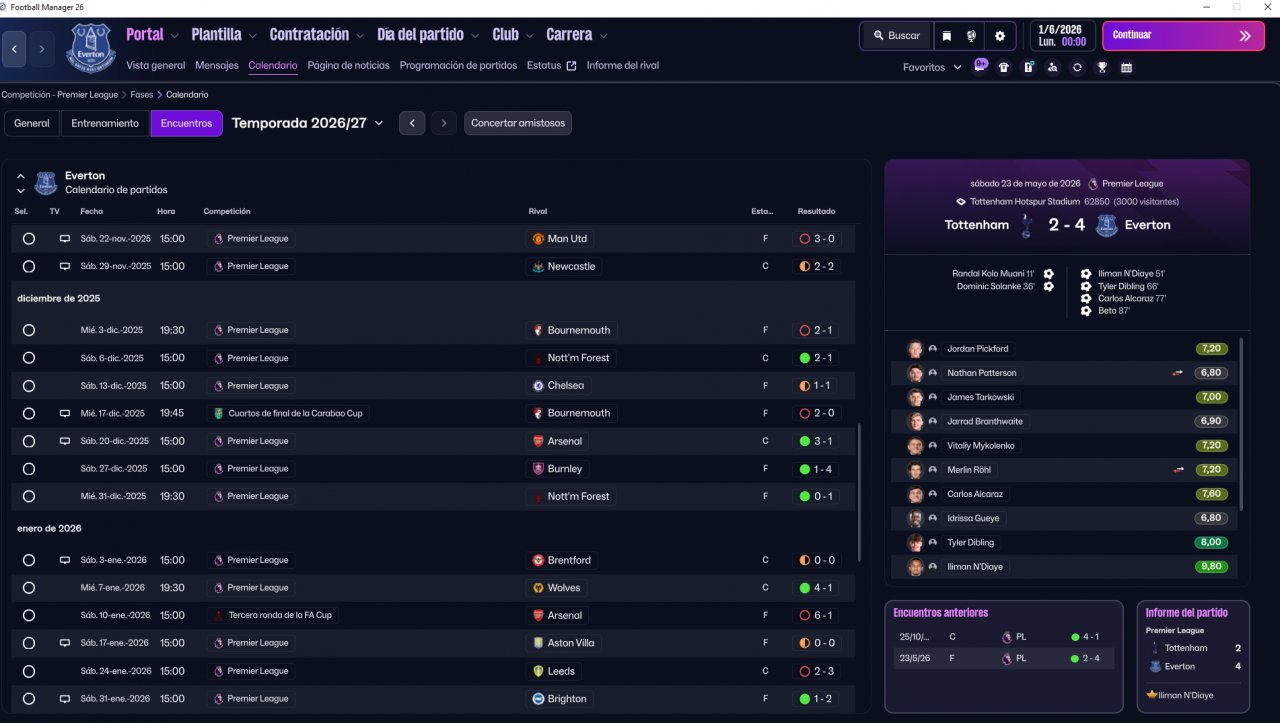Expand the Día del partido menu chevron
This screenshot has width=1280, height=723.
tap(475, 36)
